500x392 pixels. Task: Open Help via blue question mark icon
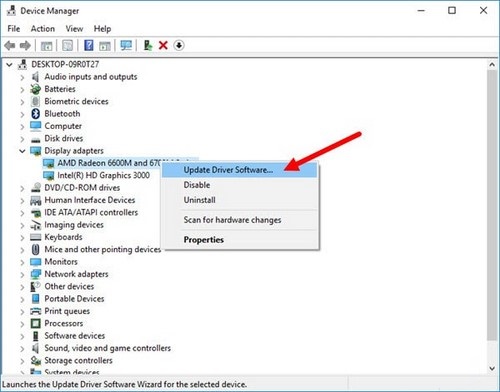[x=89, y=45]
